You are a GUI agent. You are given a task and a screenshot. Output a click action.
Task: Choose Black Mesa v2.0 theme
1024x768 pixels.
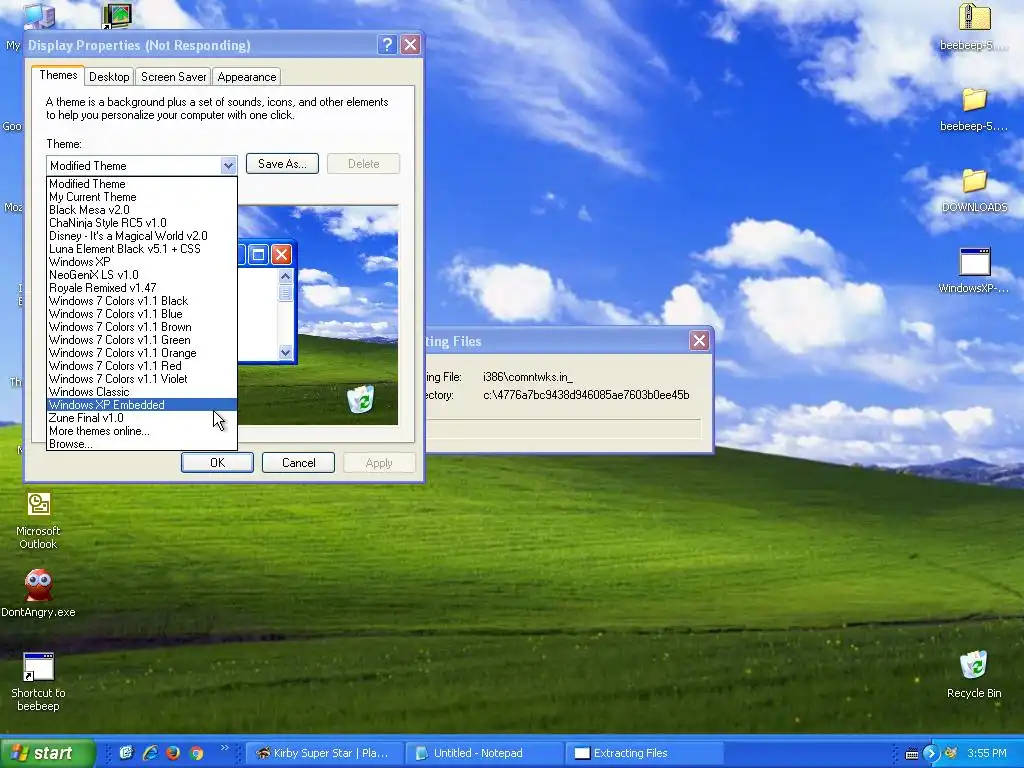[142, 210]
